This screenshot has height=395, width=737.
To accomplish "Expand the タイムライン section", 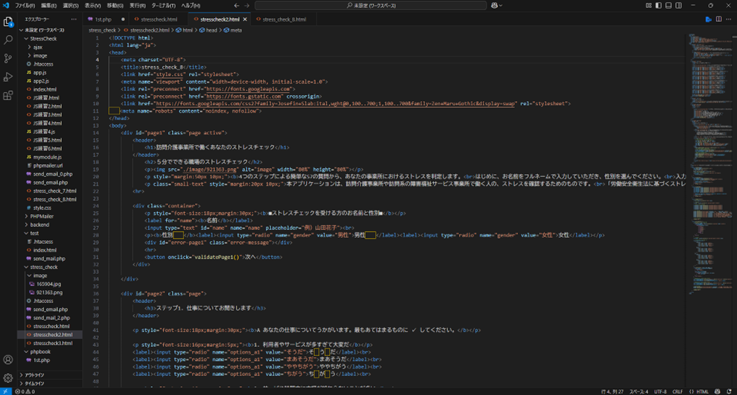I will [50, 383].
